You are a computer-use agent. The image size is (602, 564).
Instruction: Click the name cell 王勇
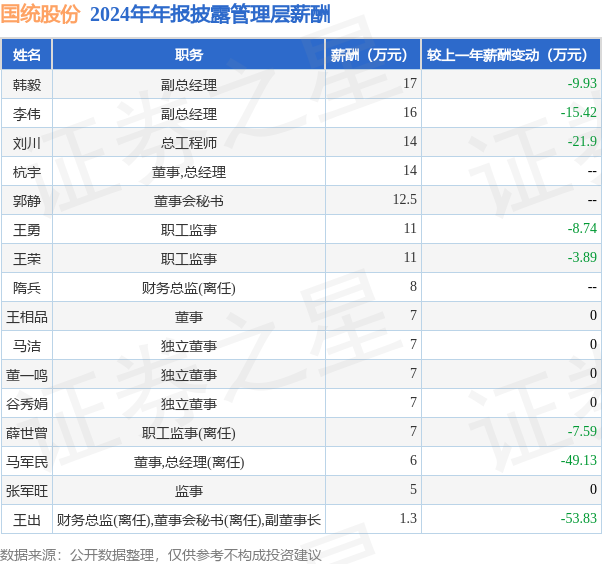[x=26, y=230]
